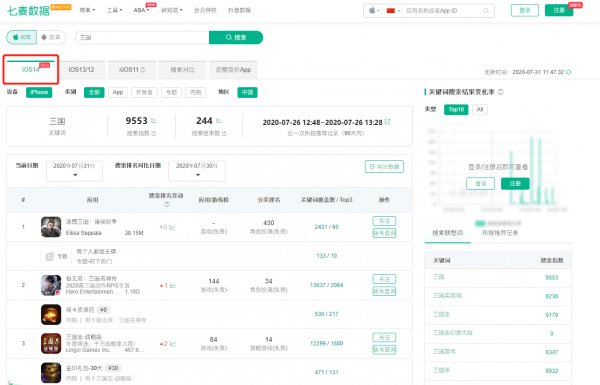Open the ASA menu in the top navigation
Viewport: 600px width, 385px height.
pyautogui.click(x=141, y=10)
